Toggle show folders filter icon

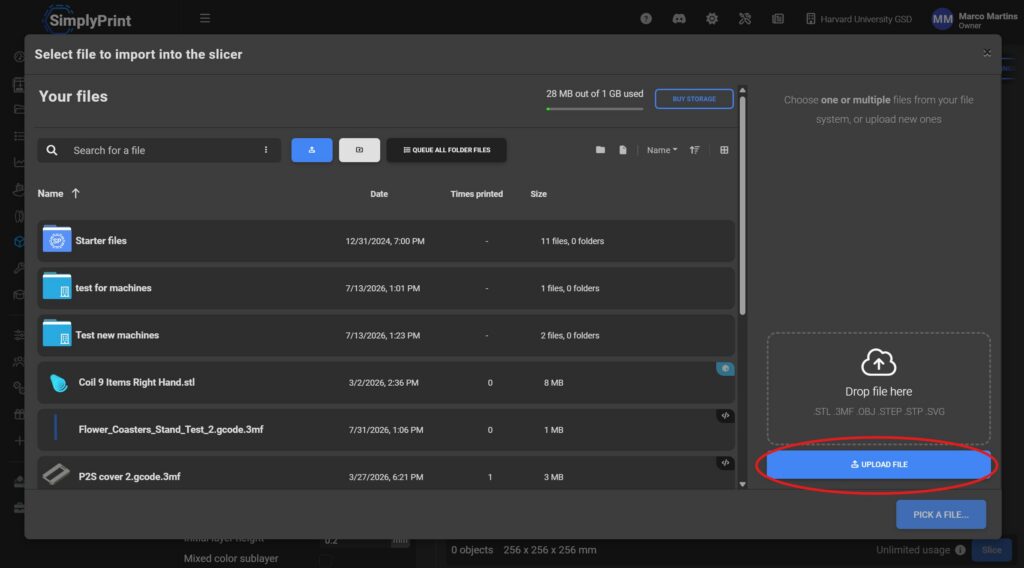[x=600, y=150]
